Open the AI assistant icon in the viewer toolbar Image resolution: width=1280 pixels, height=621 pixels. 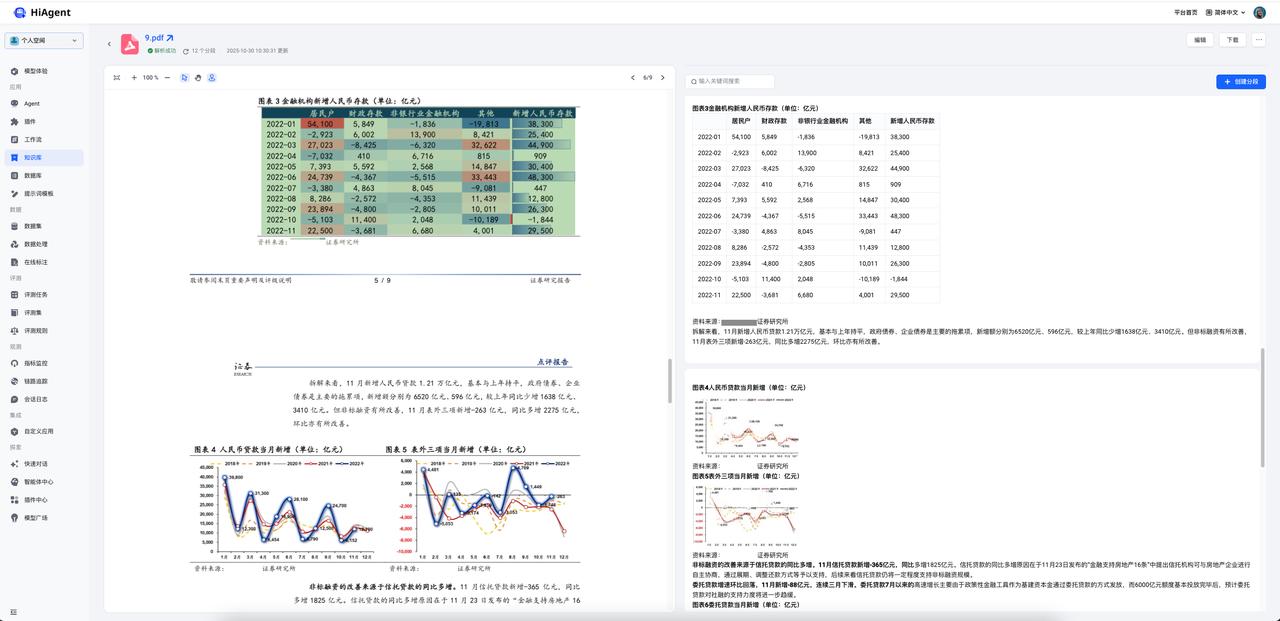(212, 77)
